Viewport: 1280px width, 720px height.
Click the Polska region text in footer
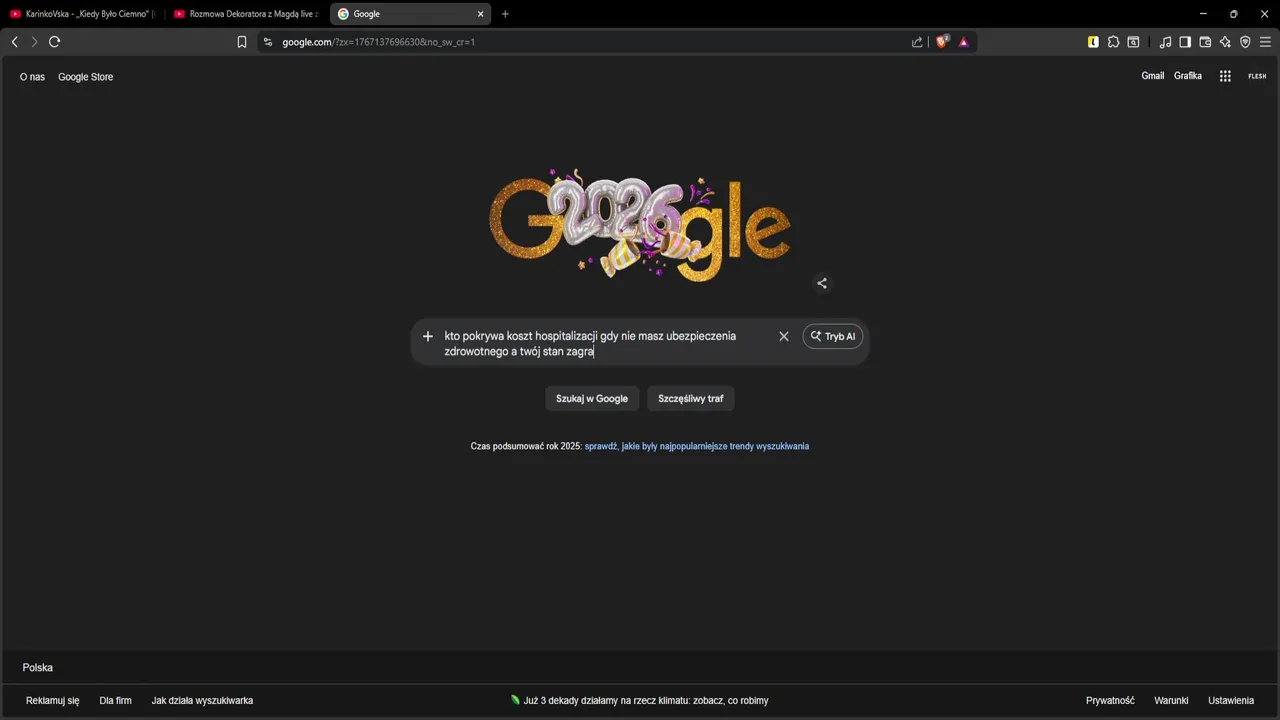pyautogui.click(x=38, y=668)
